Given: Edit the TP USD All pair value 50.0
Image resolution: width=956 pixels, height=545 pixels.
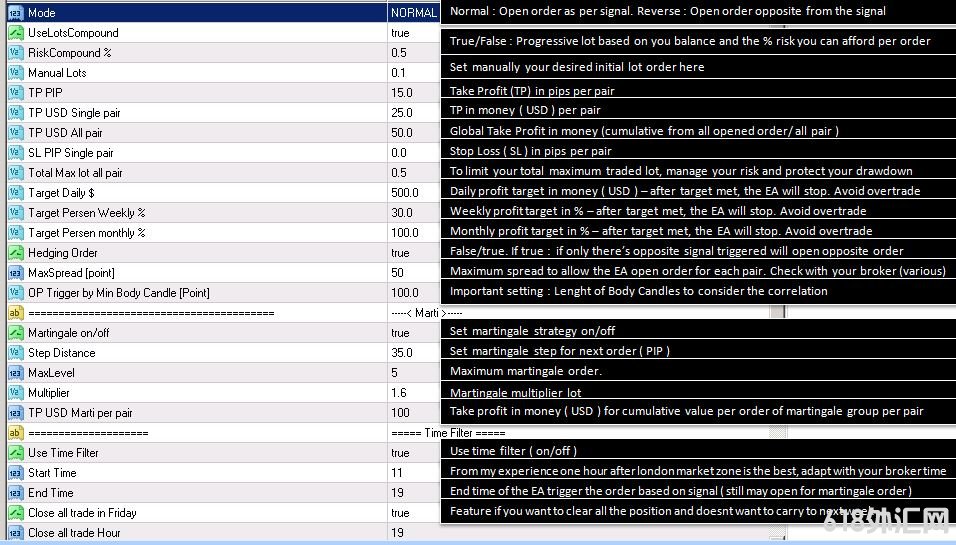Looking at the screenshot, I should tap(402, 133).
